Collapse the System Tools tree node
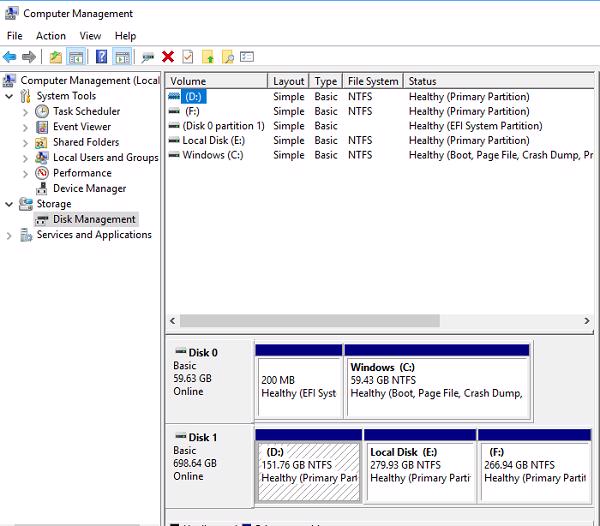This screenshot has height=526, width=600. (10, 96)
